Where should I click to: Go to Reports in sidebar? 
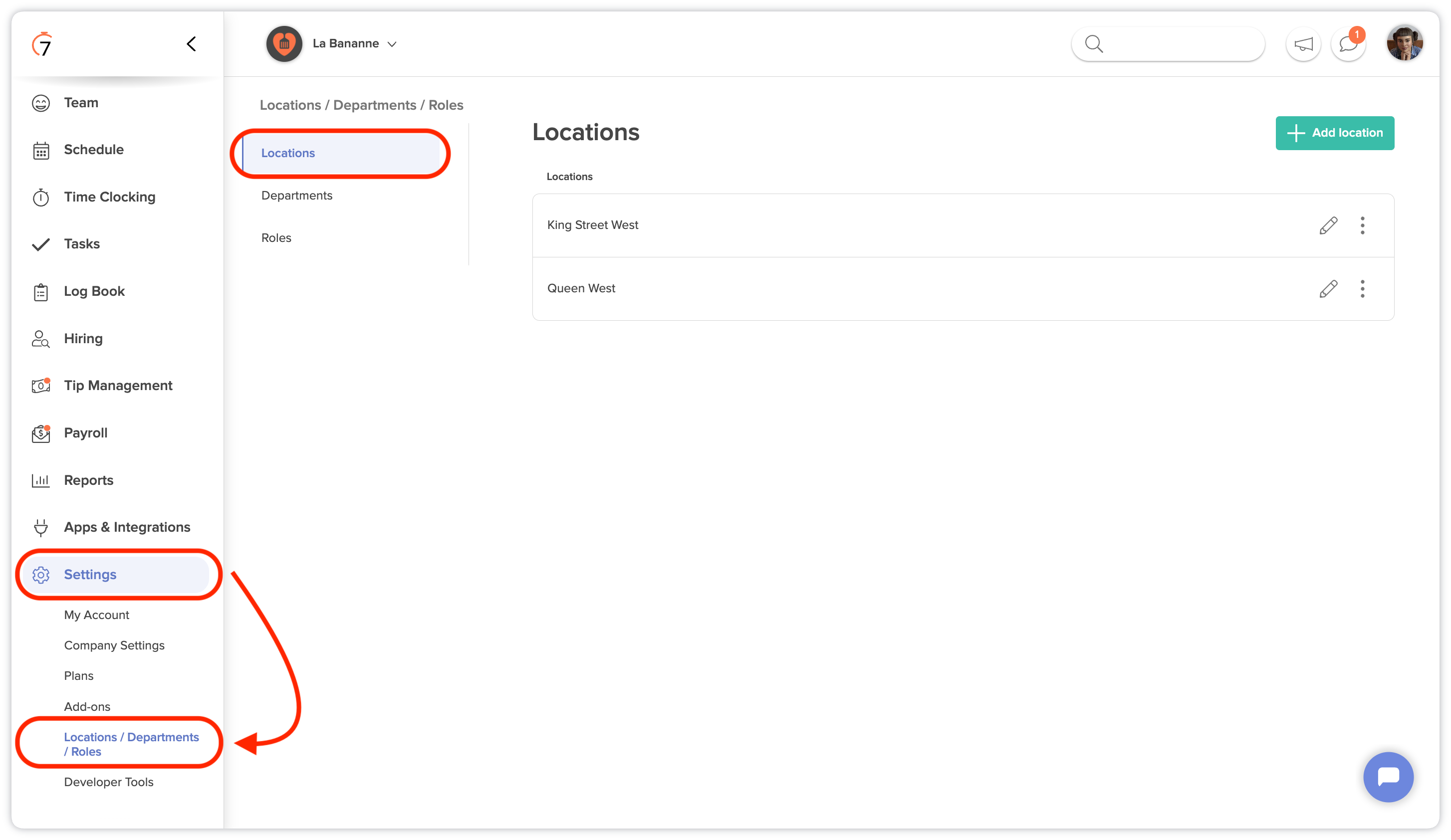click(89, 480)
